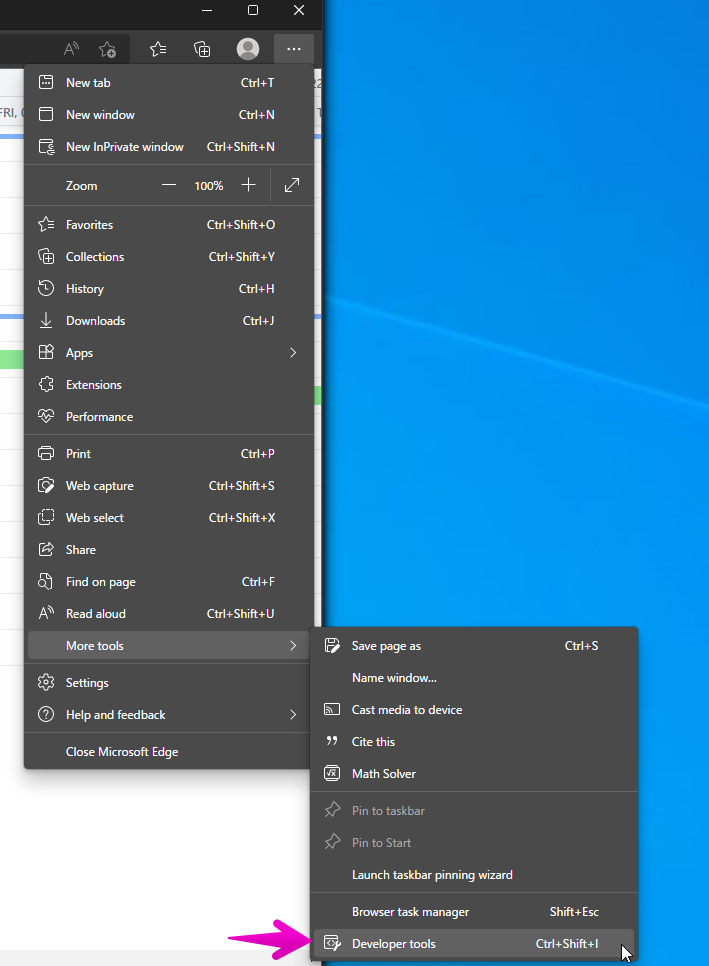The height and width of the screenshot is (966, 709).
Task: Enter full screen via zoom row icon
Action: 292,185
